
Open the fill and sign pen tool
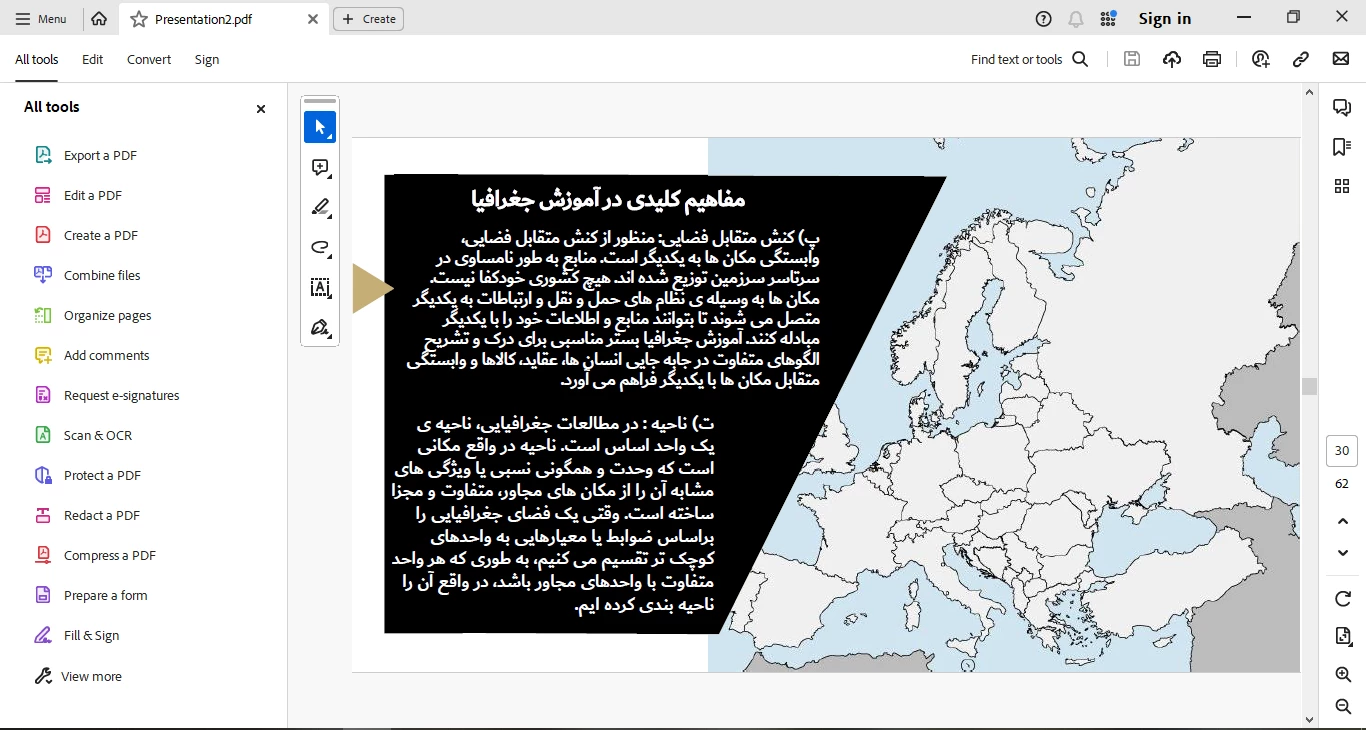[x=320, y=328]
